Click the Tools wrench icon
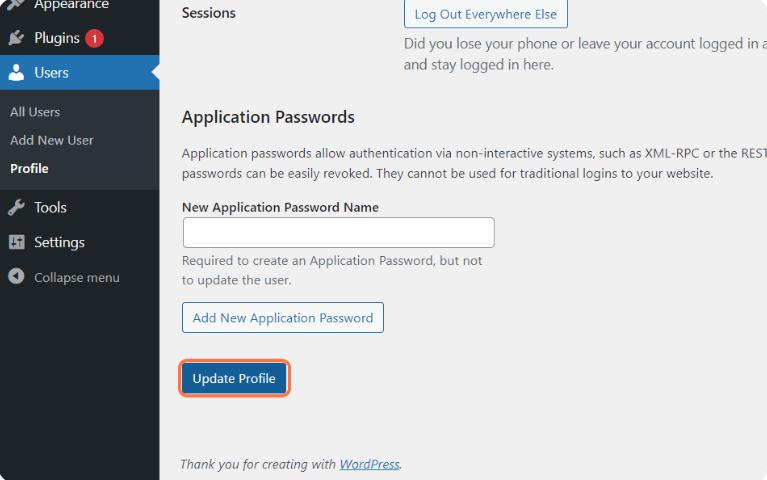 [x=16, y=207]
